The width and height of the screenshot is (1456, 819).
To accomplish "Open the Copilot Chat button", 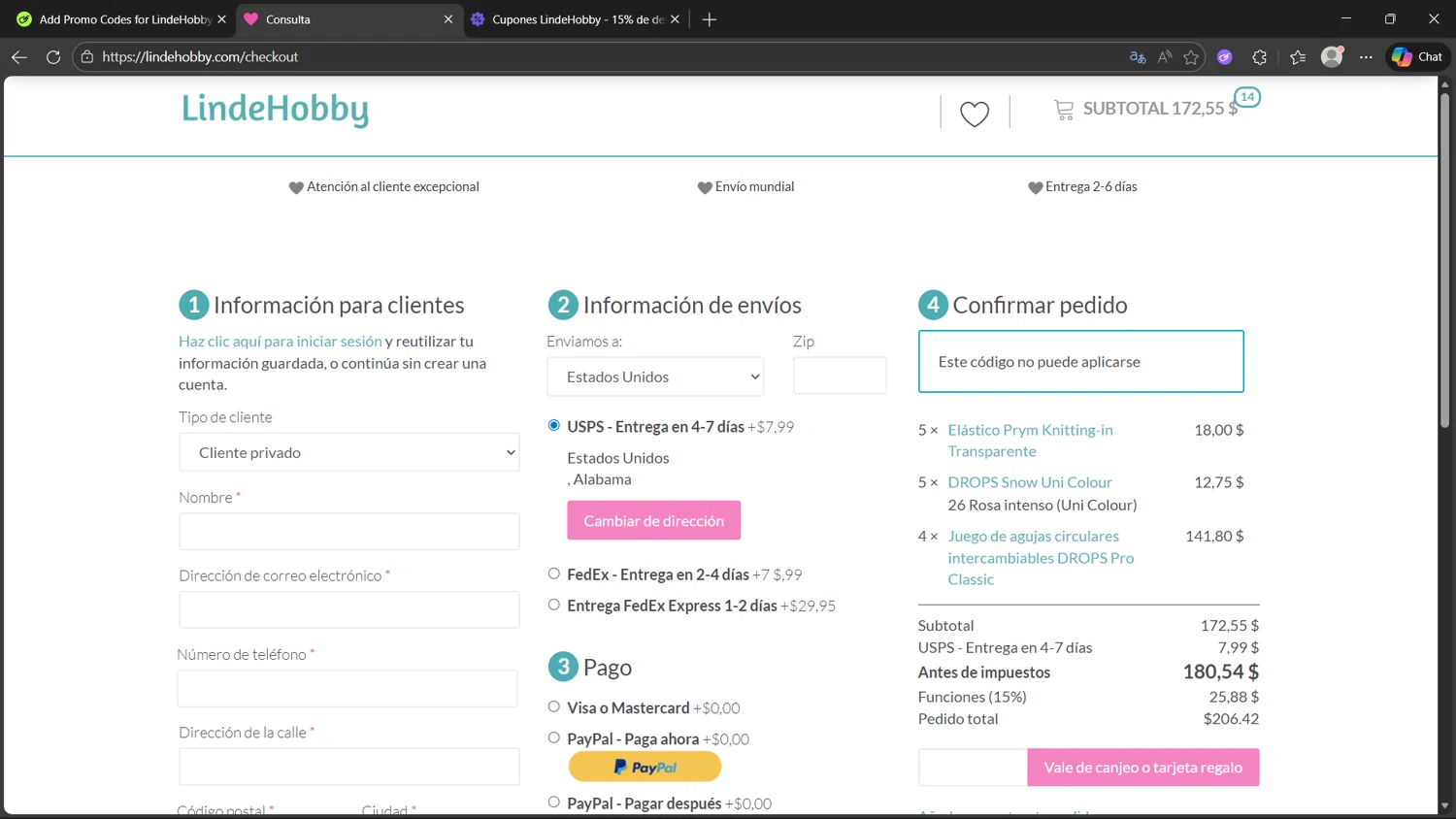I will (x=1417, y=57).
